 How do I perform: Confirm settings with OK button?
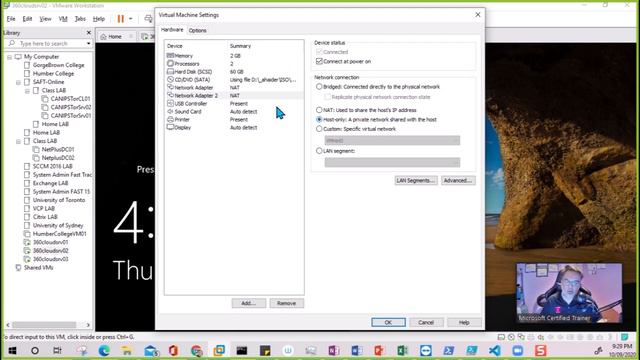coord(388,322)
